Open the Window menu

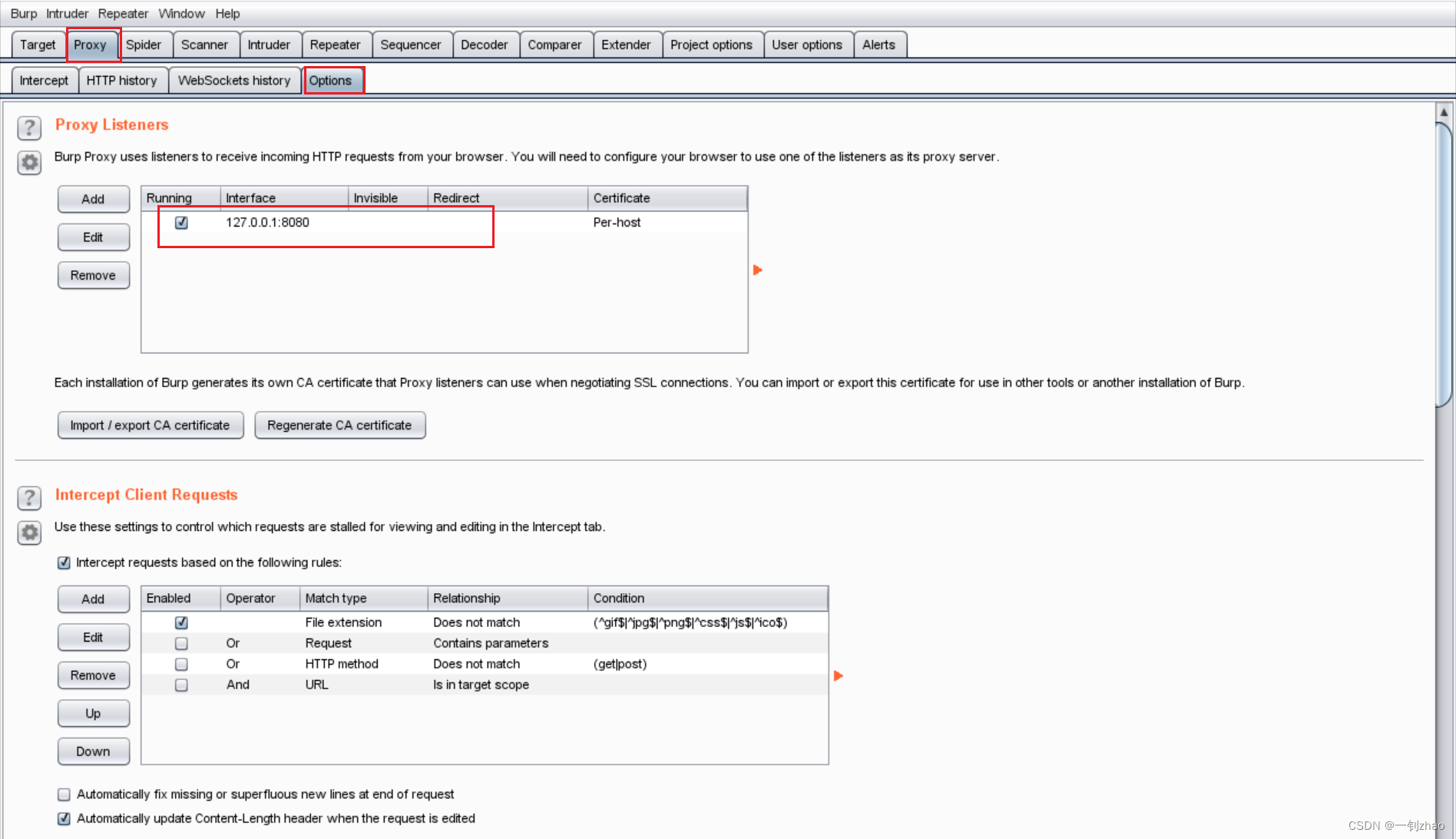pyautogui.click(x=182, y=14)
